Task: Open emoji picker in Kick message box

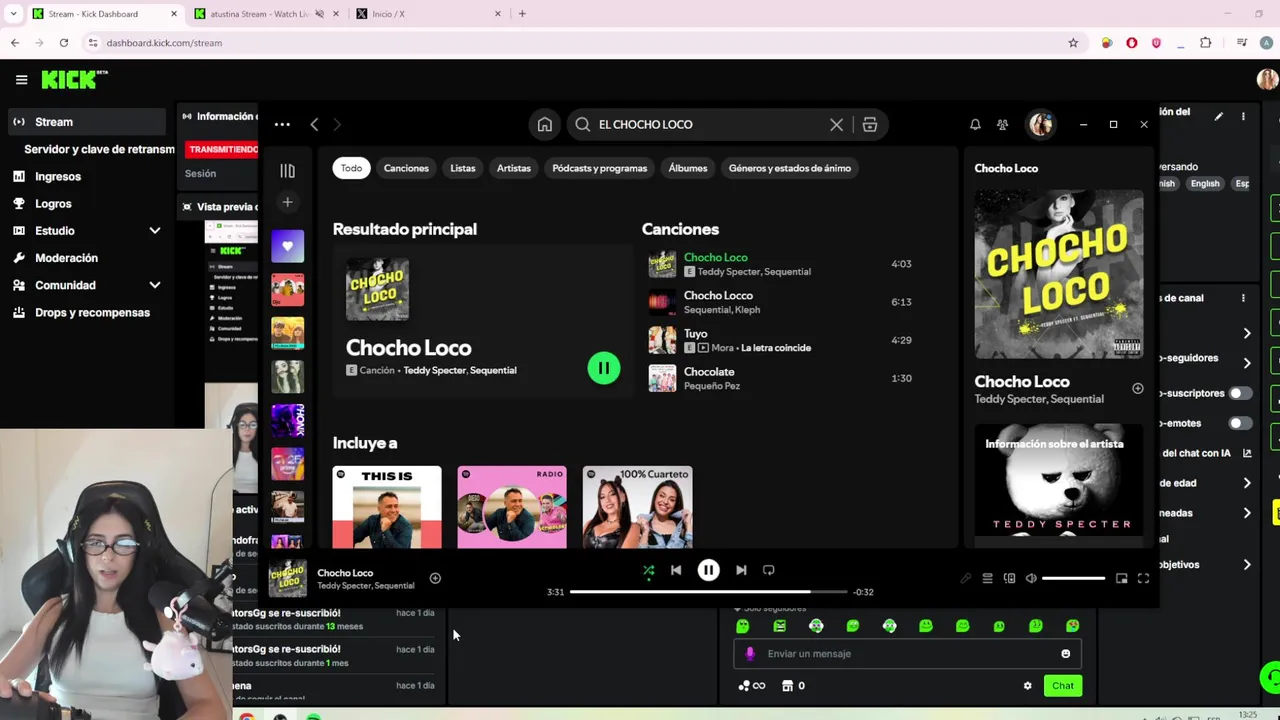Action: [1065, 654]
